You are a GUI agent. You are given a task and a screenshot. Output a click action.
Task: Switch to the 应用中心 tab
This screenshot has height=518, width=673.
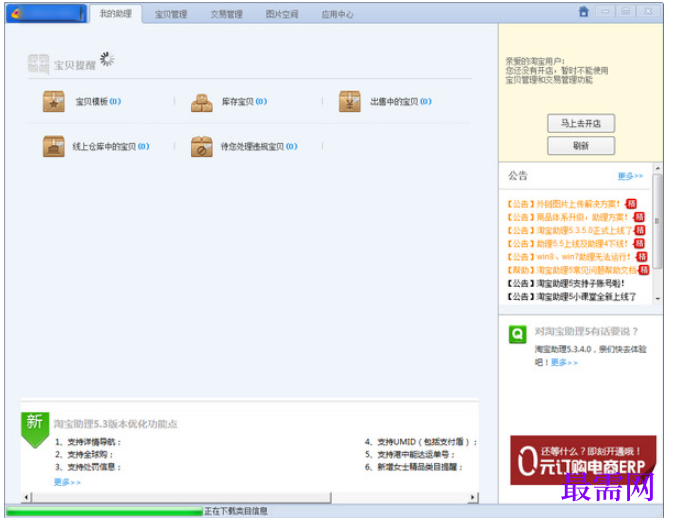338,14
